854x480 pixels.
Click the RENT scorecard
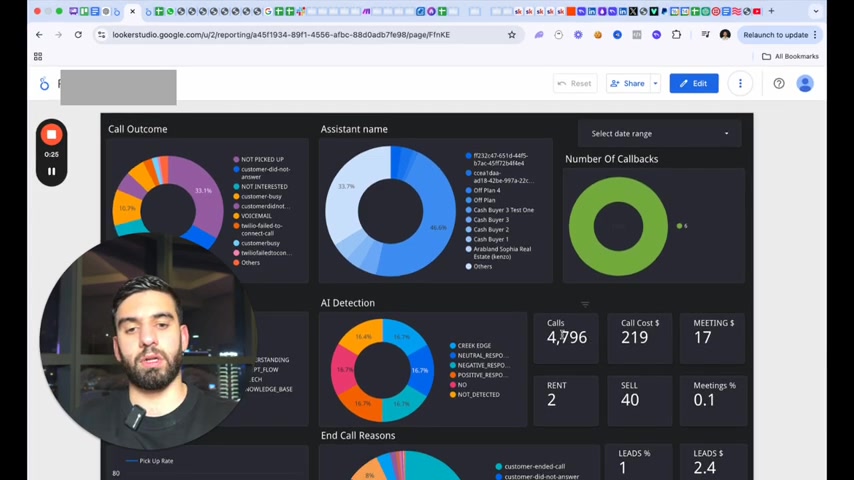pyautogui.click(x=566, y=400)
